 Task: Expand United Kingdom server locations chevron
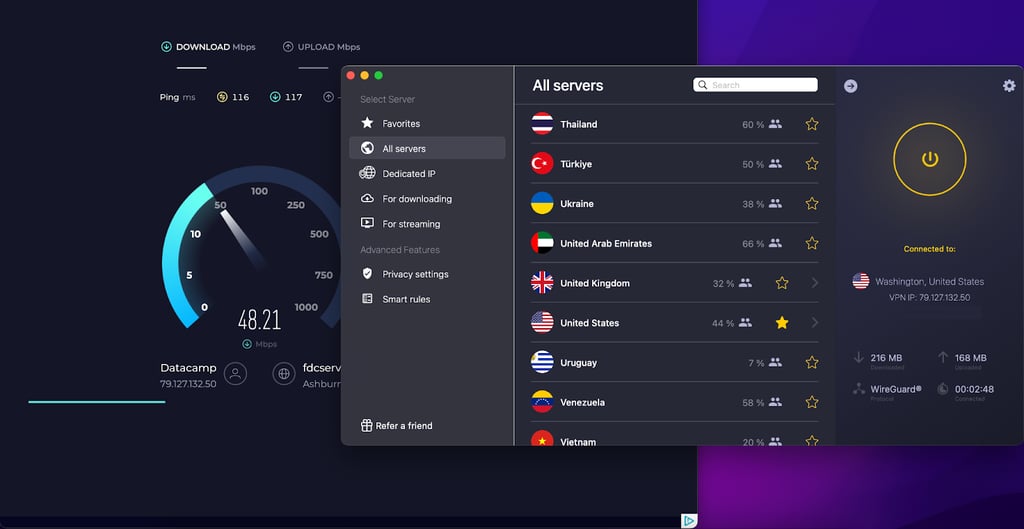(814, 283)
